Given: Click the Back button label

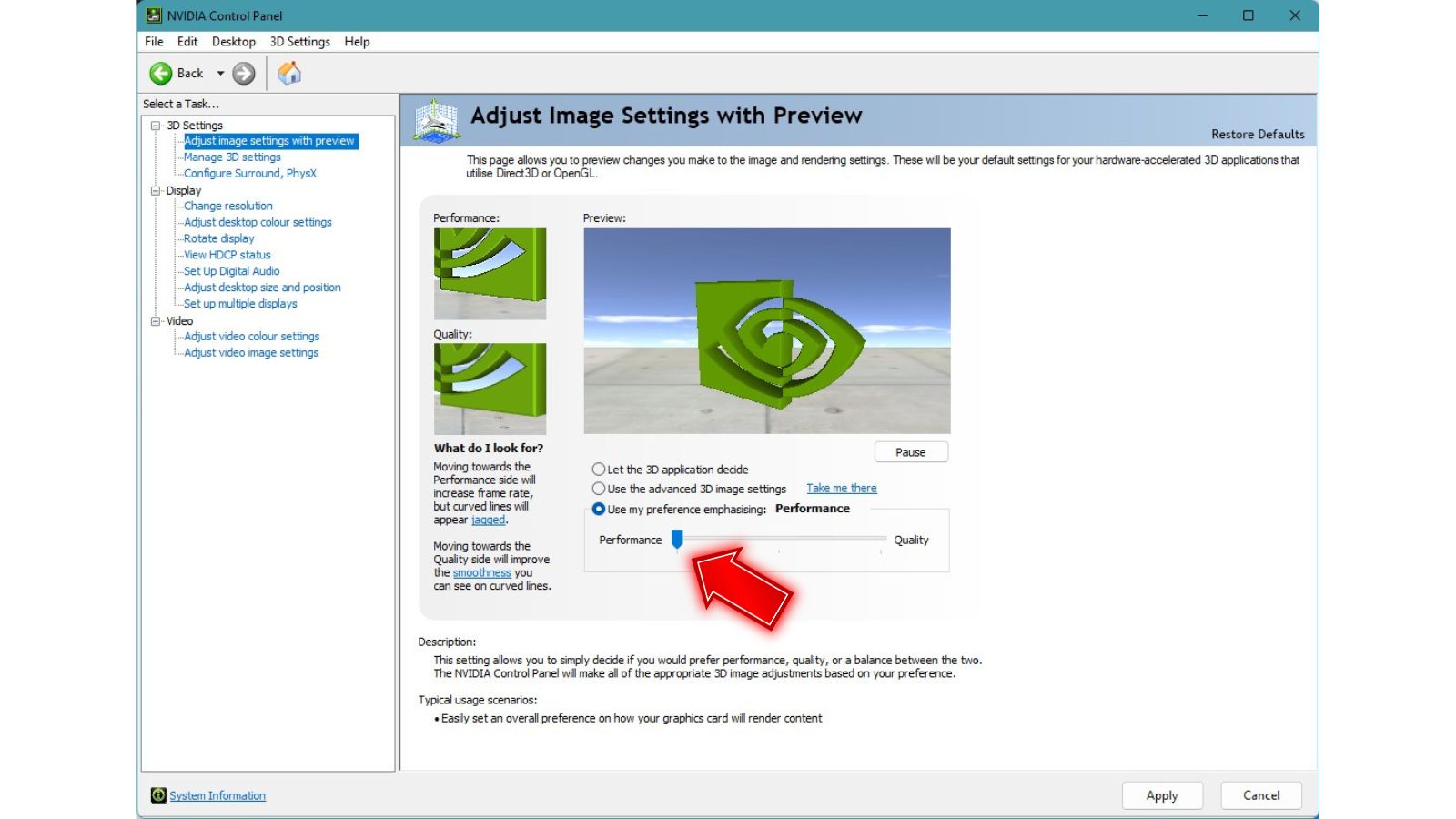Looking at the screenshot, I should (190, 74).
